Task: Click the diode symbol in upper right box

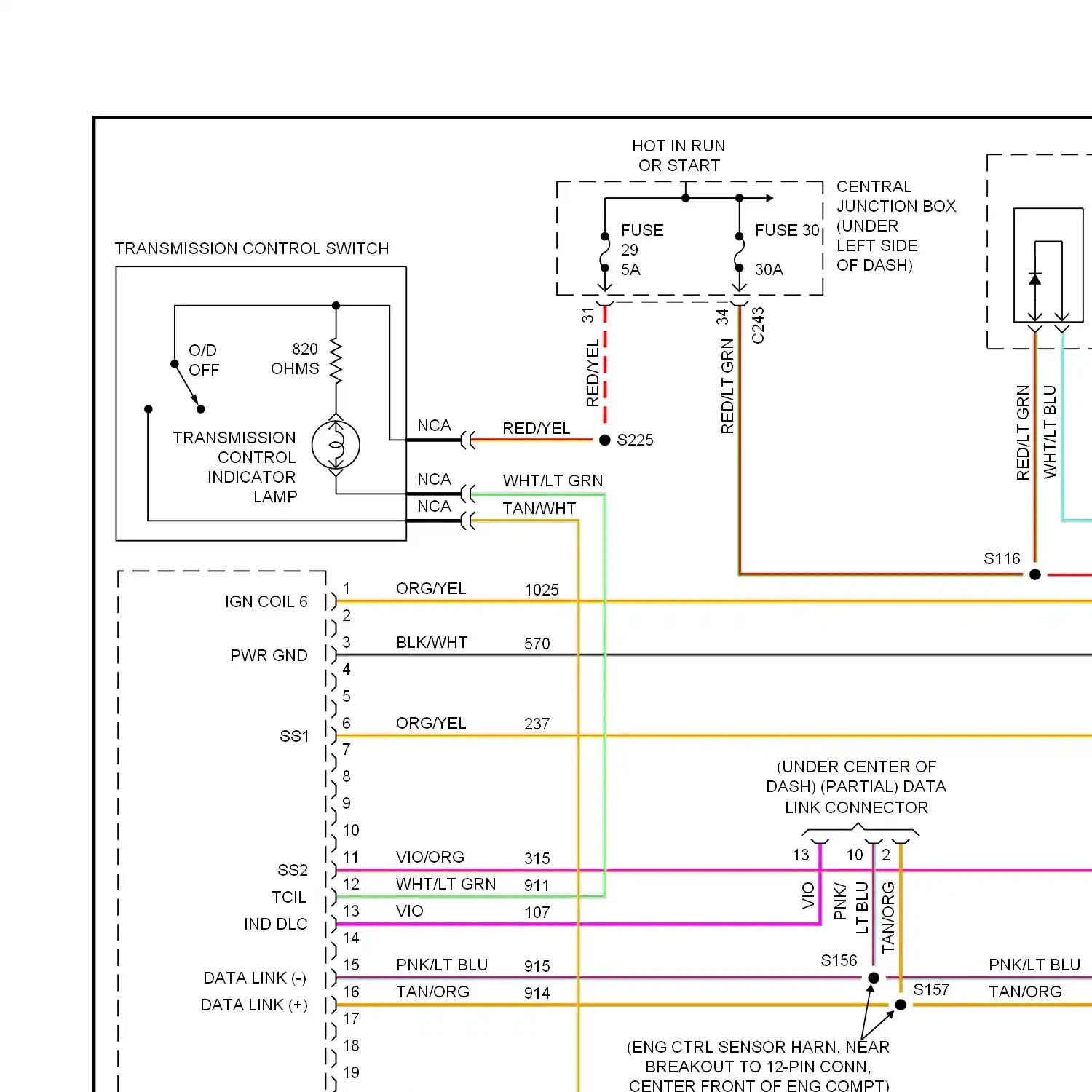Action: (1035, 279)
